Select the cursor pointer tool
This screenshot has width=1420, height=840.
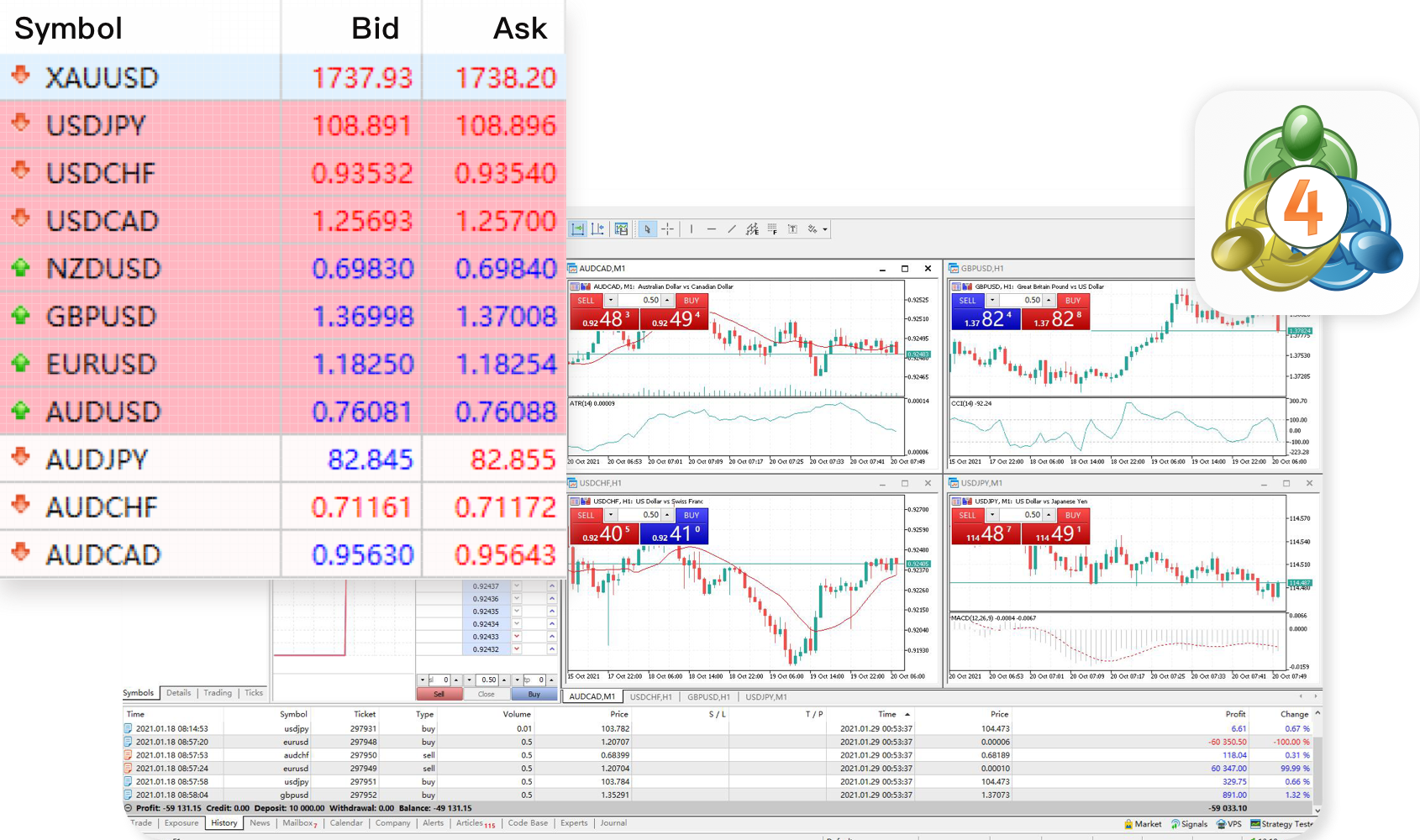646,229
